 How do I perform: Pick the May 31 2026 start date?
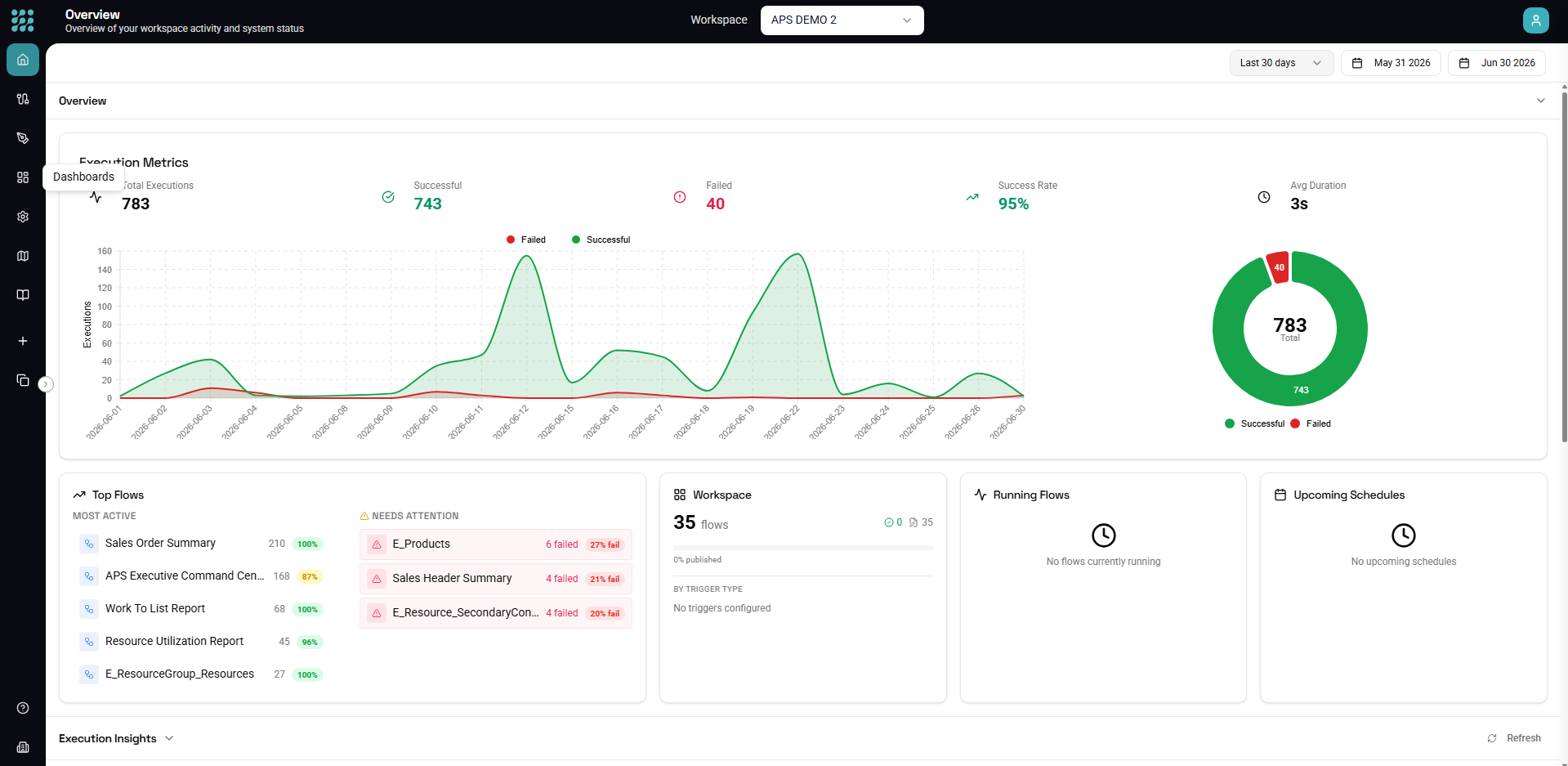coord(1391,63)
